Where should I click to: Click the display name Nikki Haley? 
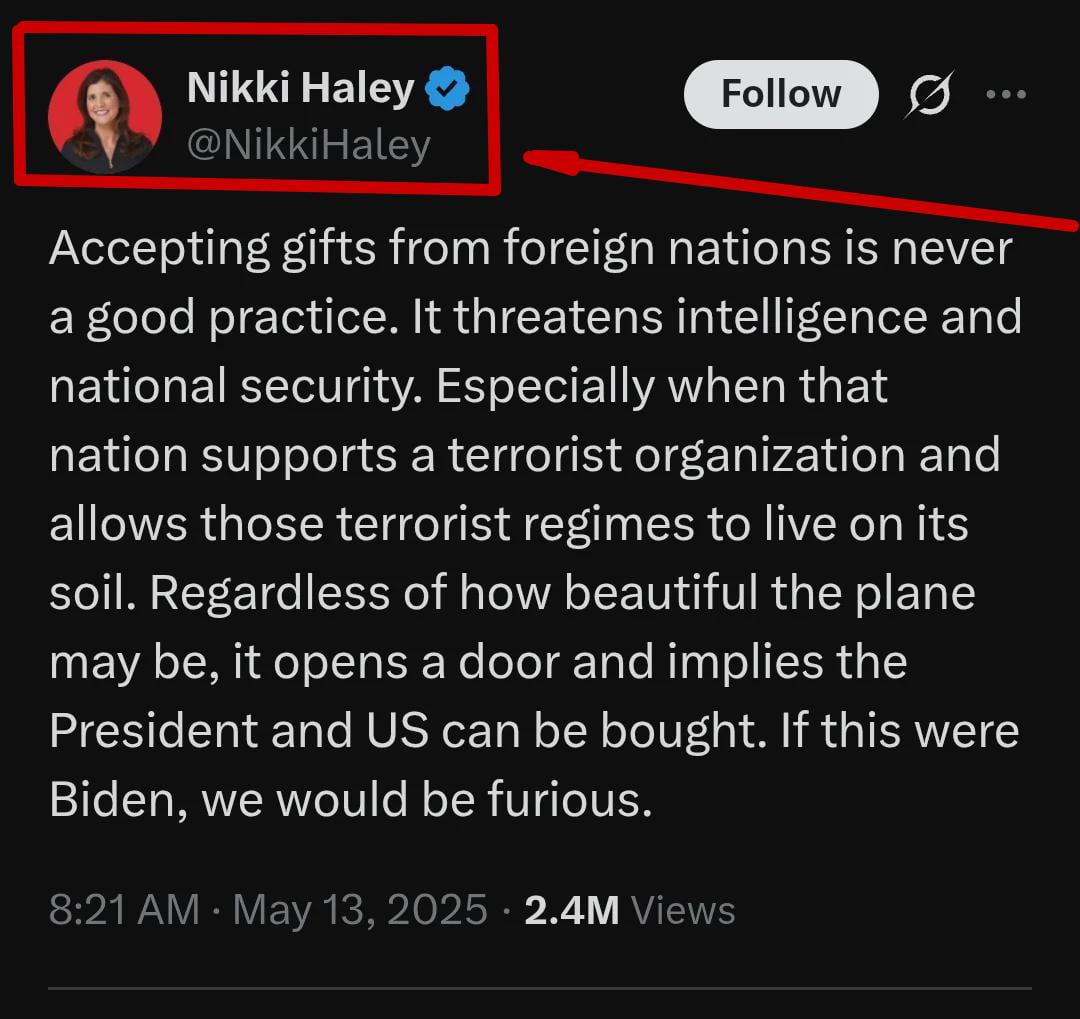300,88
